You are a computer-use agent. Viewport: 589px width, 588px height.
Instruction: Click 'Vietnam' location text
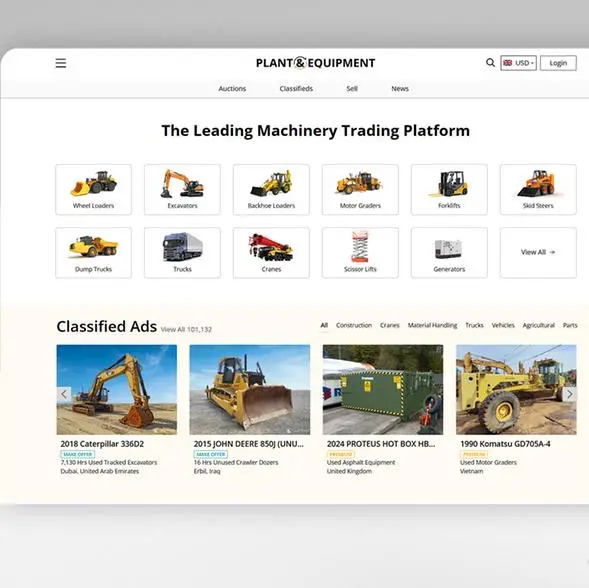pos(472,471)
